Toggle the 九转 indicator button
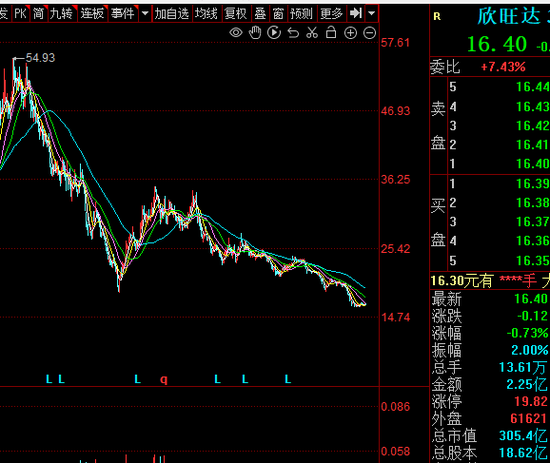 pyautogui.click(x=62, y=14)
